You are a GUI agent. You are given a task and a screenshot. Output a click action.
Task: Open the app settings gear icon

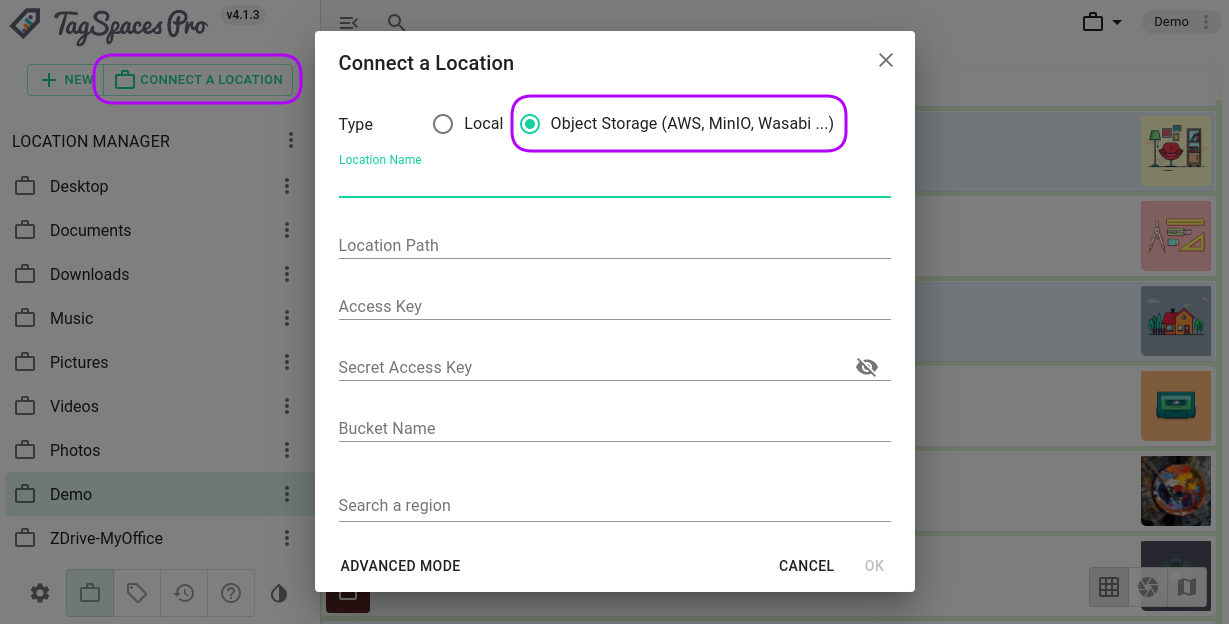click(38, 593)
